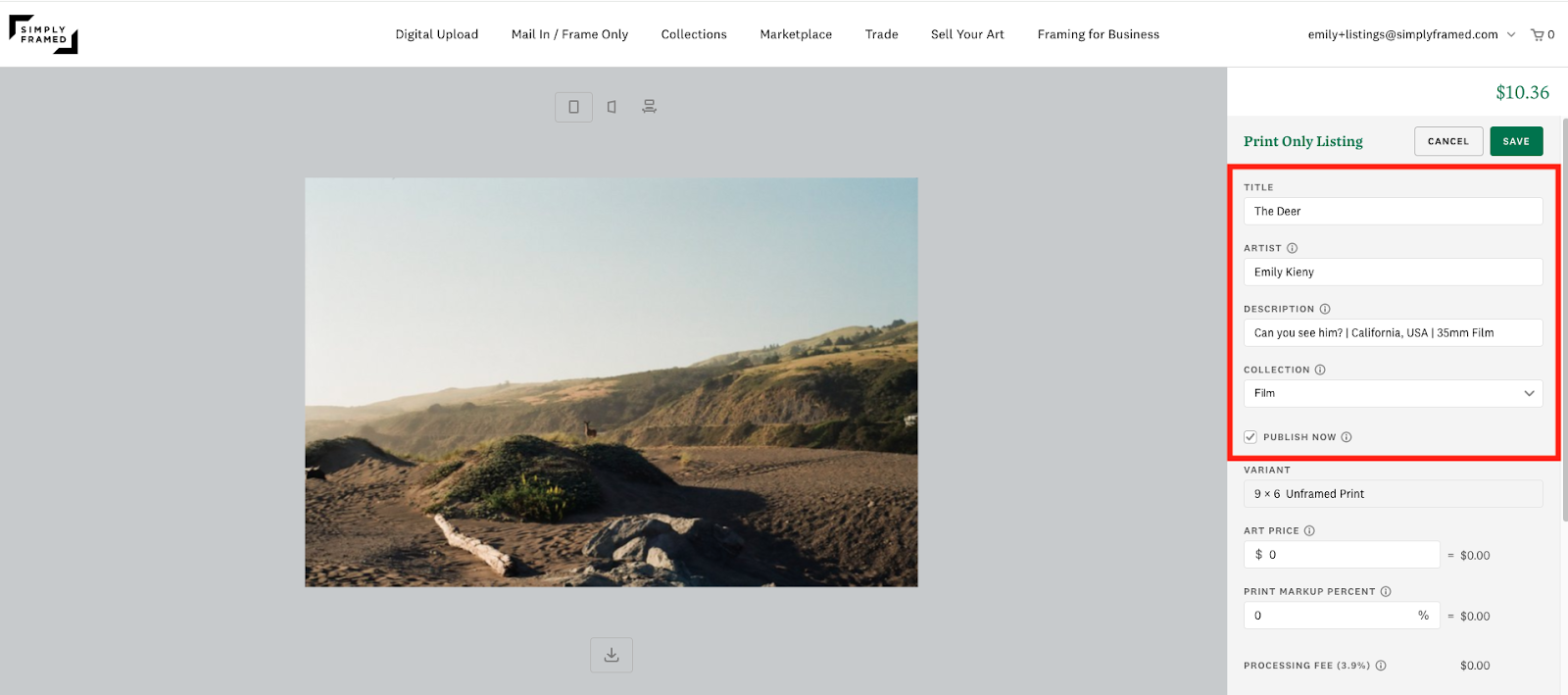This screenshot has width=1568, height=695.
Task: Show info for the Artist field
Action: point(1292,248)
